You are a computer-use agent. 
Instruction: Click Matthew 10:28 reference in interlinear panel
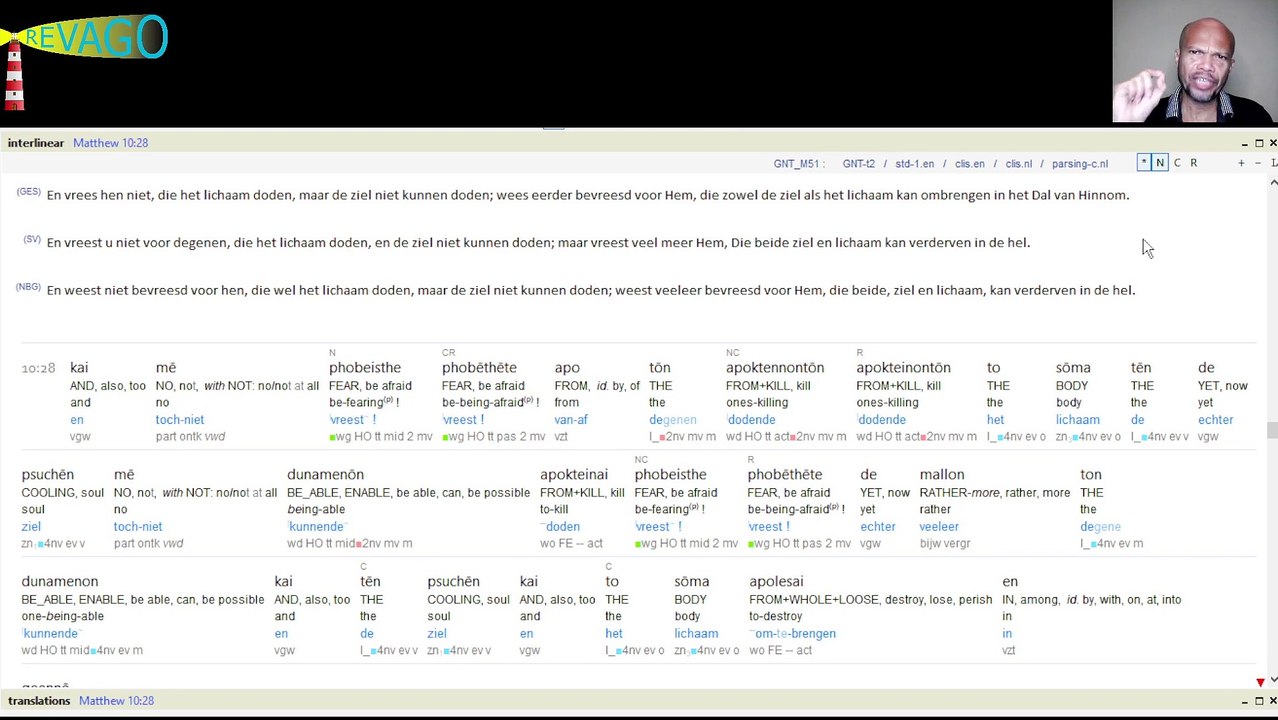tap(110, 143)
